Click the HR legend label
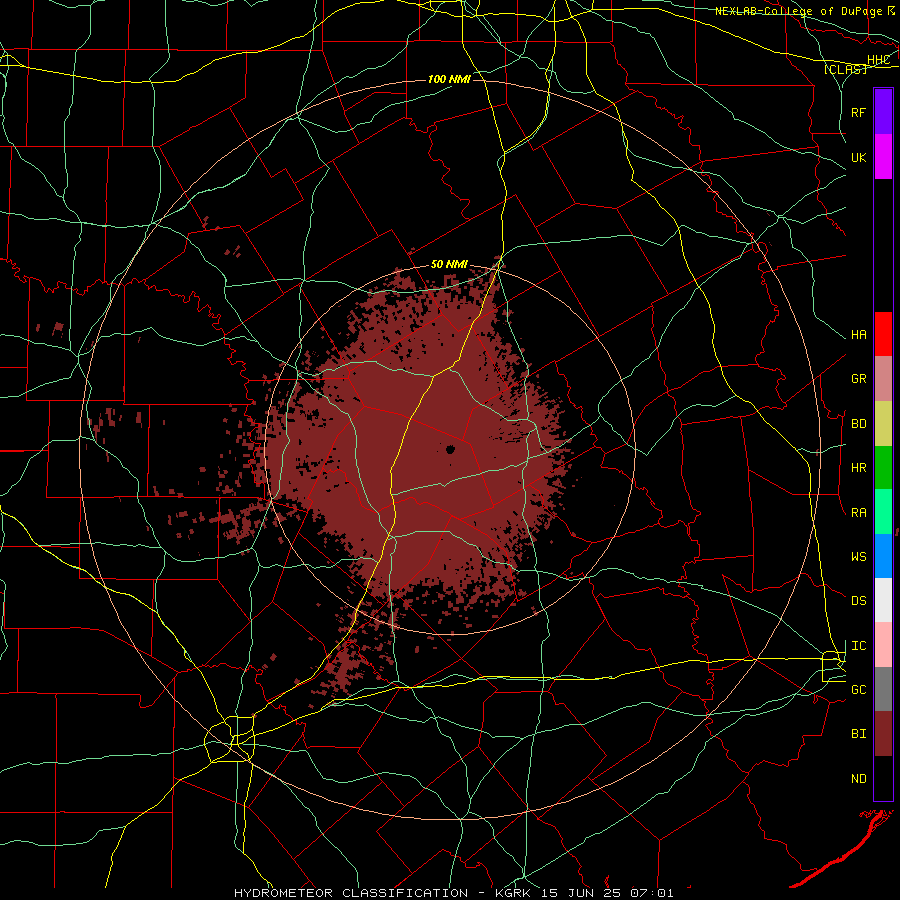The image size is (900, 900). [x=859, y=468]
